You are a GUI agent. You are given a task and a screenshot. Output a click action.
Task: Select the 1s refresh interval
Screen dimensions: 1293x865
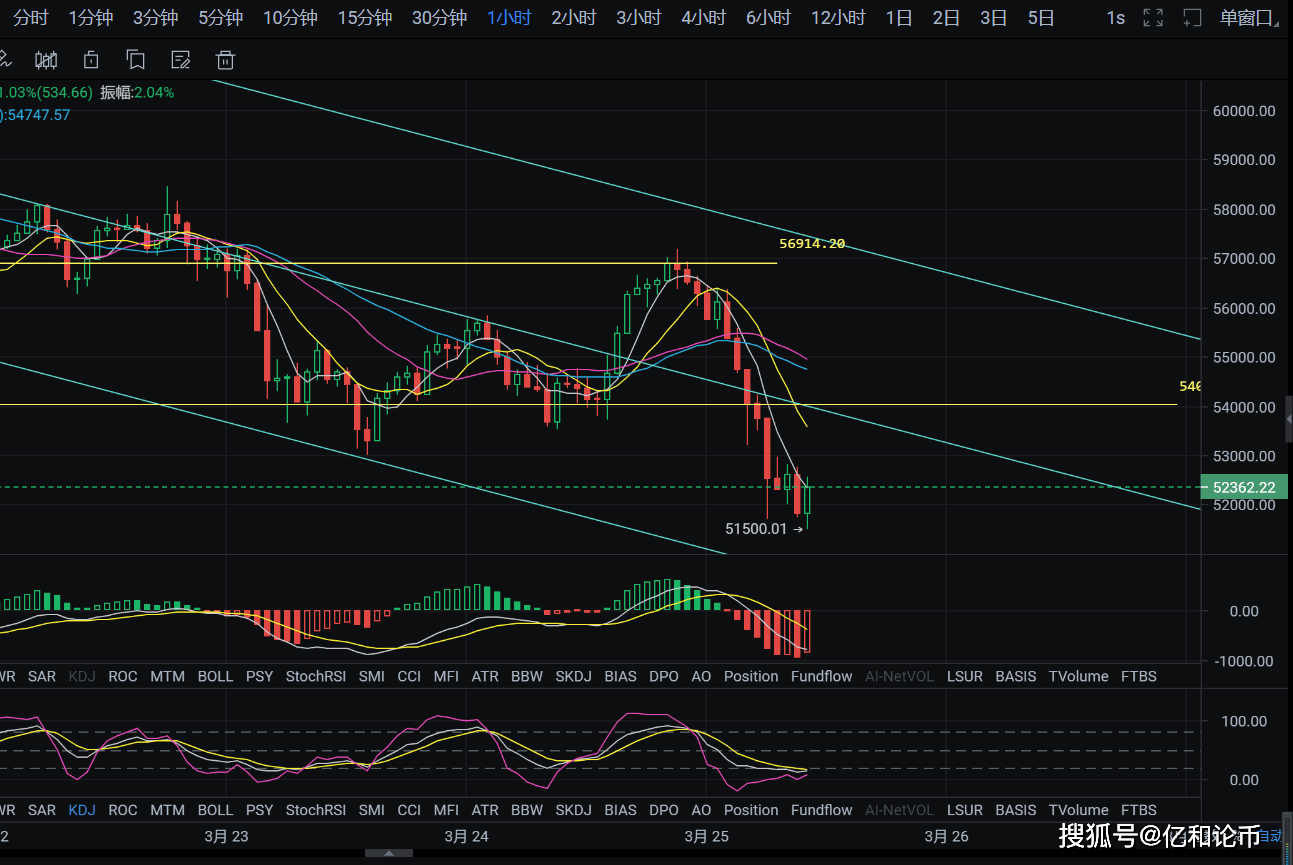click(1115, 18)
